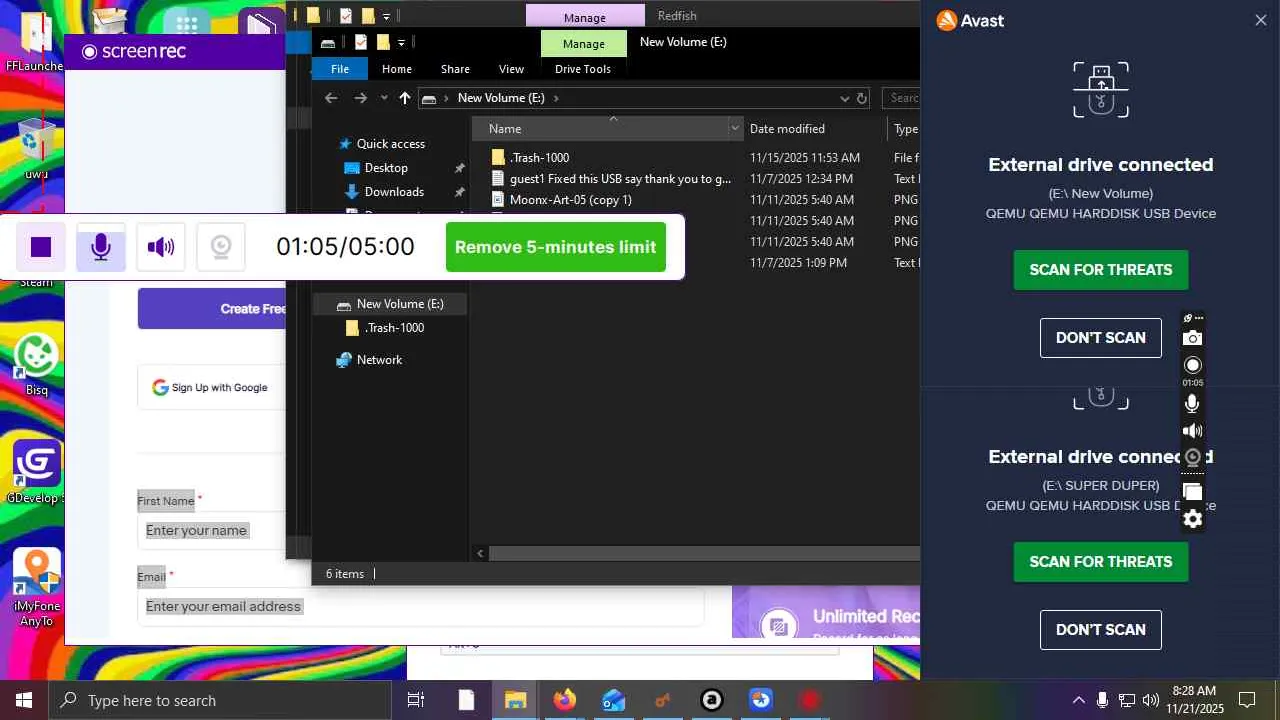The width and height of the screenshot is (1280, 720).
Task: Open recent locations dropdown arrow
Action: coord(384,98)
